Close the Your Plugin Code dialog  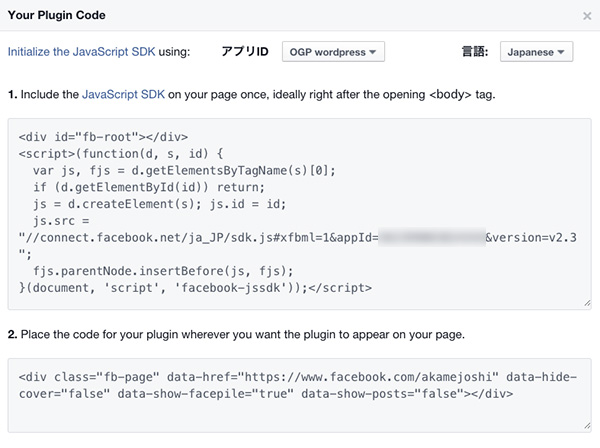tap(587, 16)
